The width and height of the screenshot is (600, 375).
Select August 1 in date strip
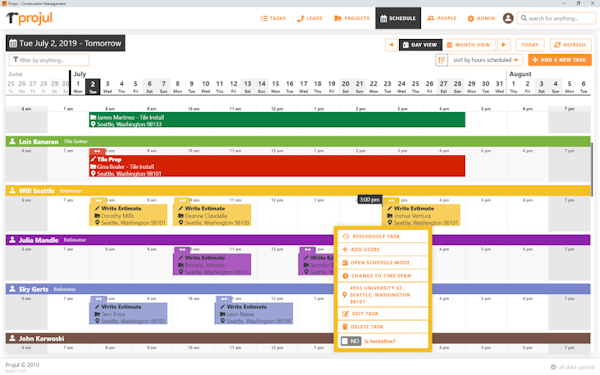coord(514,86)
